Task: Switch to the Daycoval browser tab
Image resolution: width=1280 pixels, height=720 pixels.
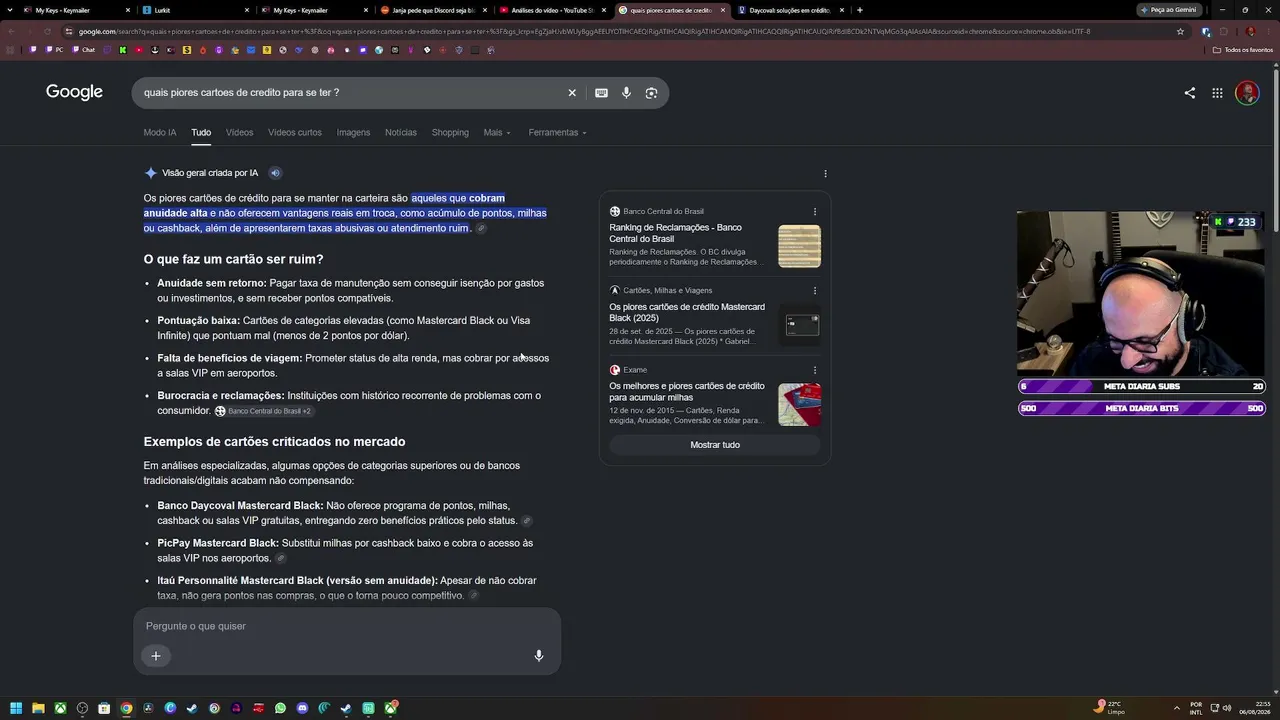Action: coord(790,10)
